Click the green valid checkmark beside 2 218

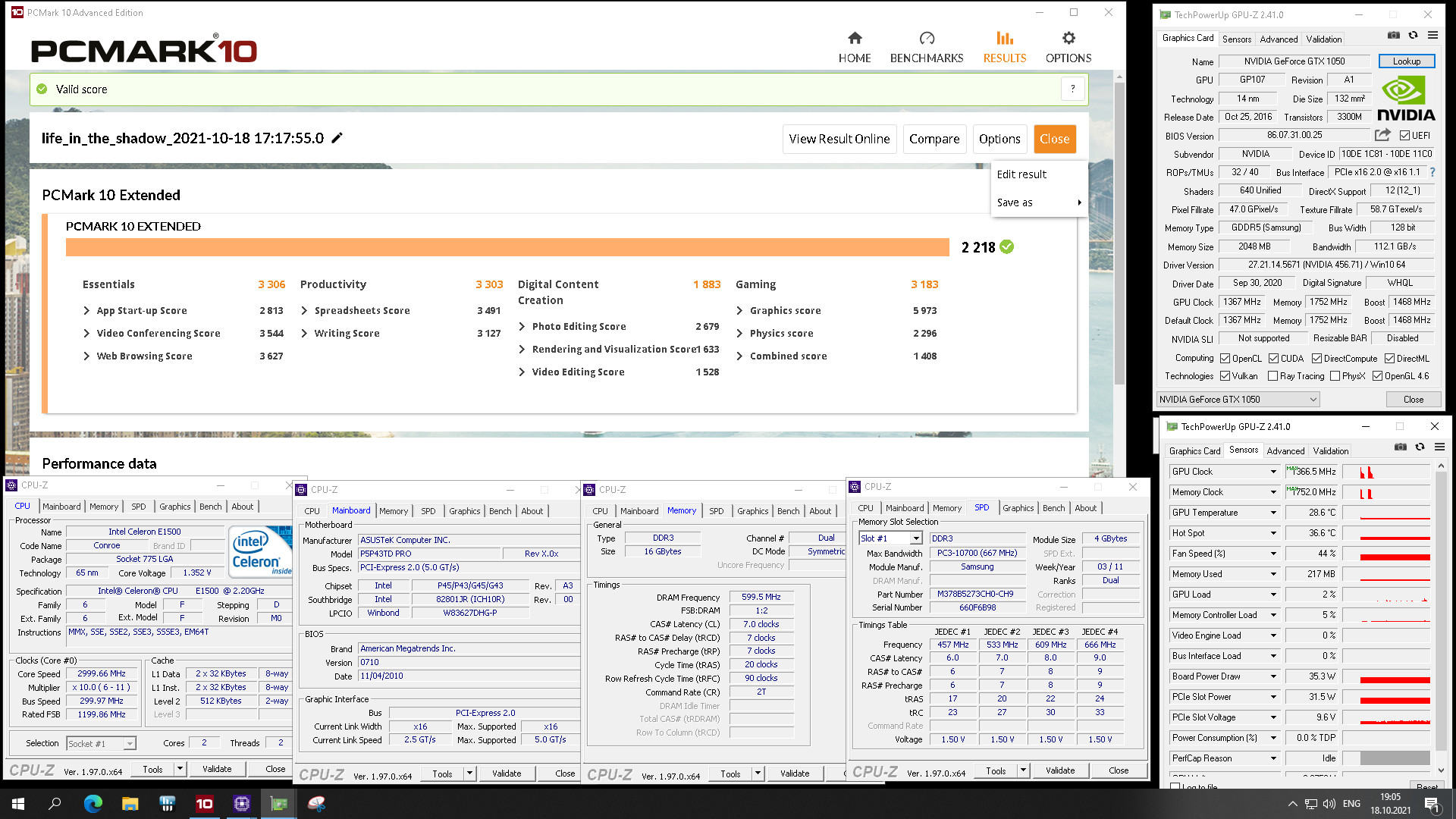click(1006, 247)
